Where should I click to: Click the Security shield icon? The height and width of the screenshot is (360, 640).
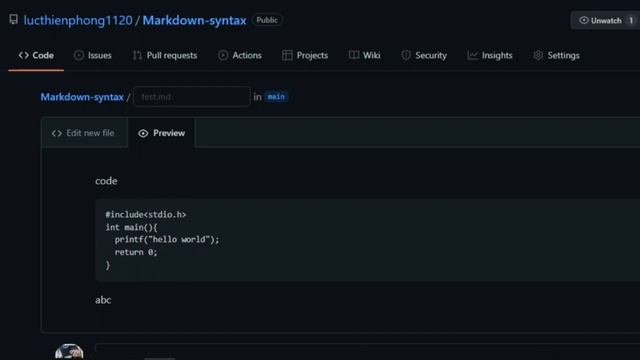click(x=406, y=55)
